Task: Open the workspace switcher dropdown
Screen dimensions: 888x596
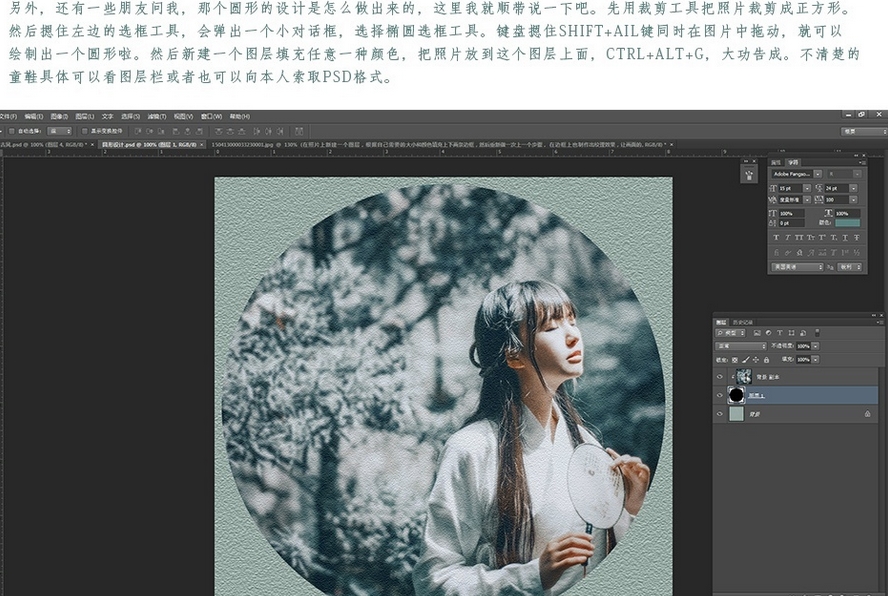Action: pos(864,131)
